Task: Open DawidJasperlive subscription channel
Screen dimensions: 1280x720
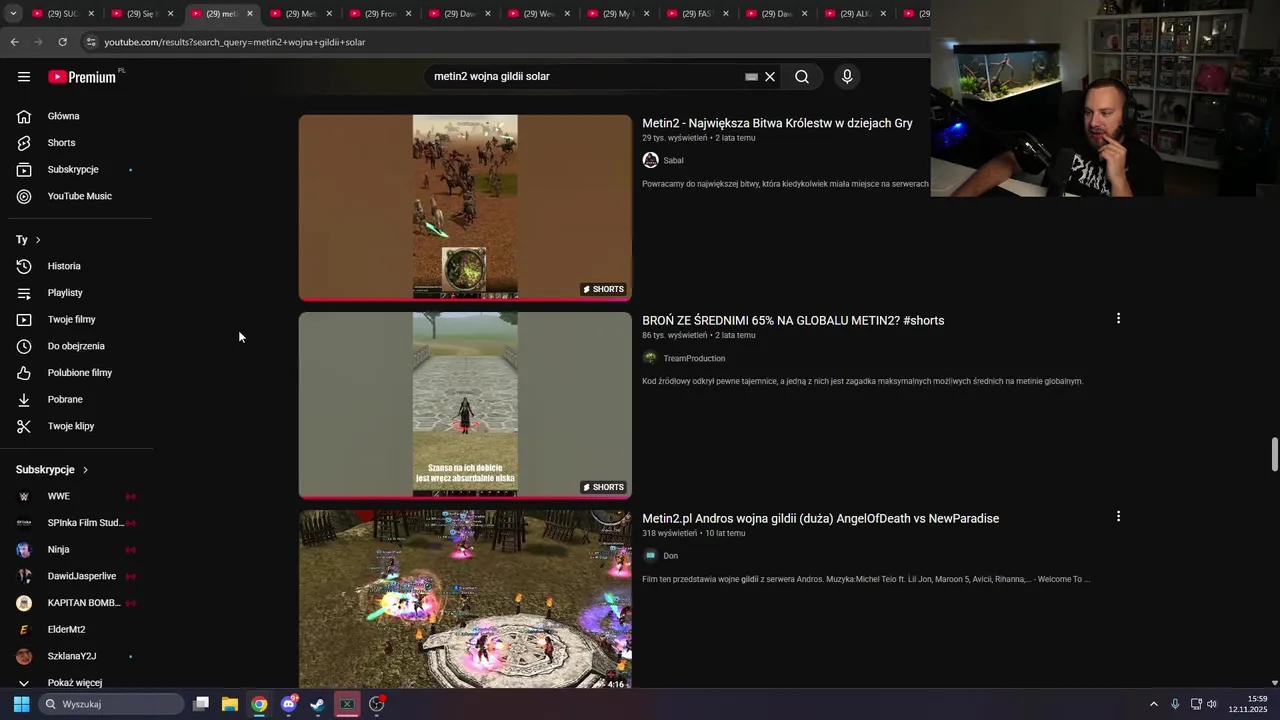Action: coord(80,576)
